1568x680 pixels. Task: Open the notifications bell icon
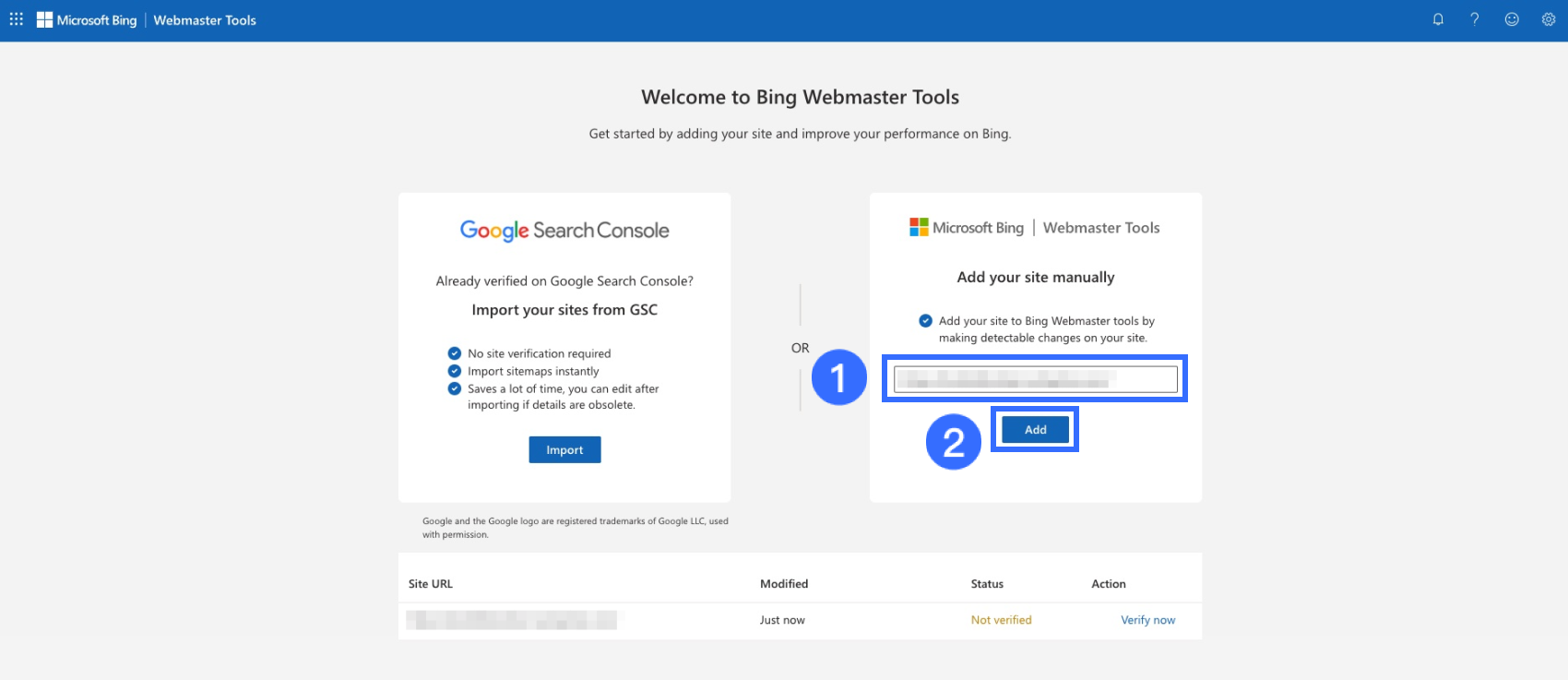click(x=1438, y=19)
